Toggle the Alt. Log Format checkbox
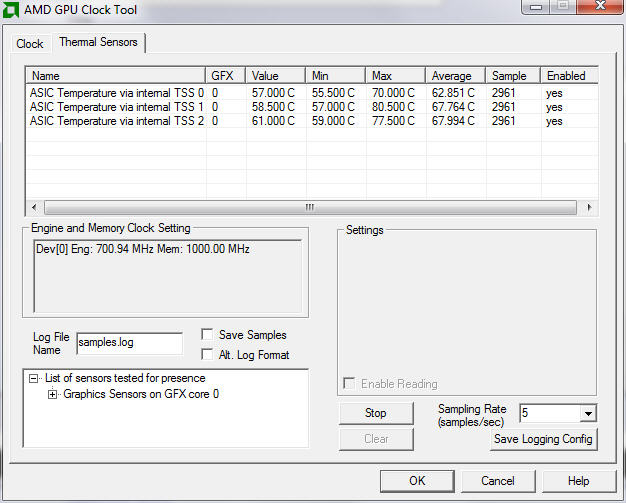 tap(207, 354)
